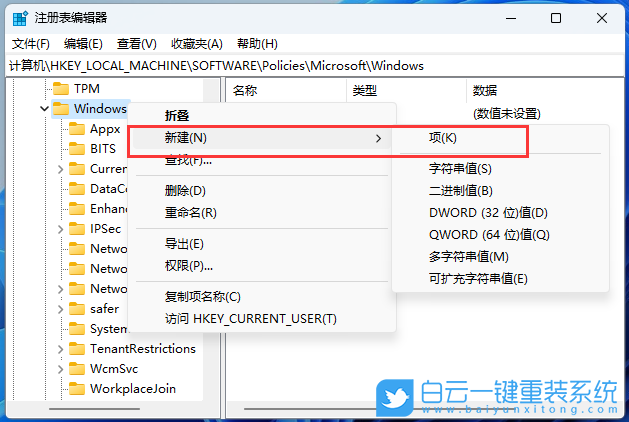
Task: Select QWORD (64 位)值(Q) in the submenu
Action: [500, 235]
